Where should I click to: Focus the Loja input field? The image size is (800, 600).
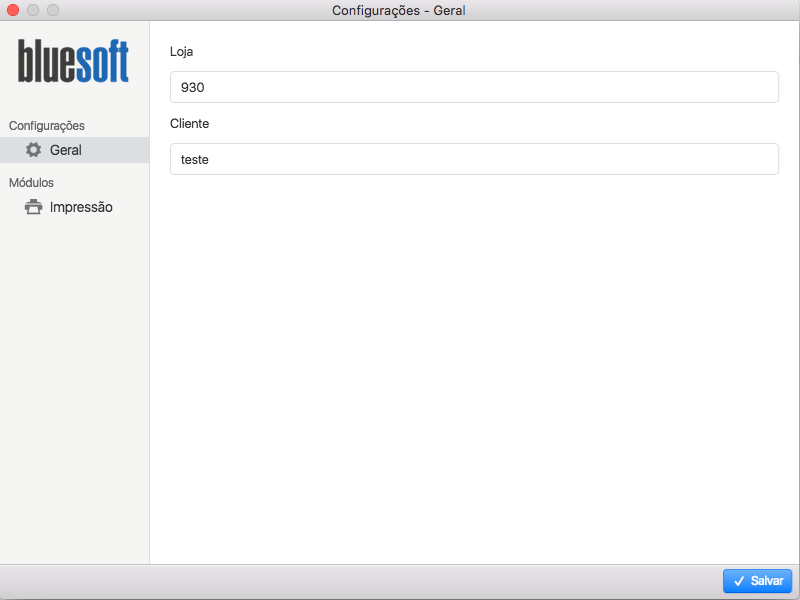(x=474, y=87)
